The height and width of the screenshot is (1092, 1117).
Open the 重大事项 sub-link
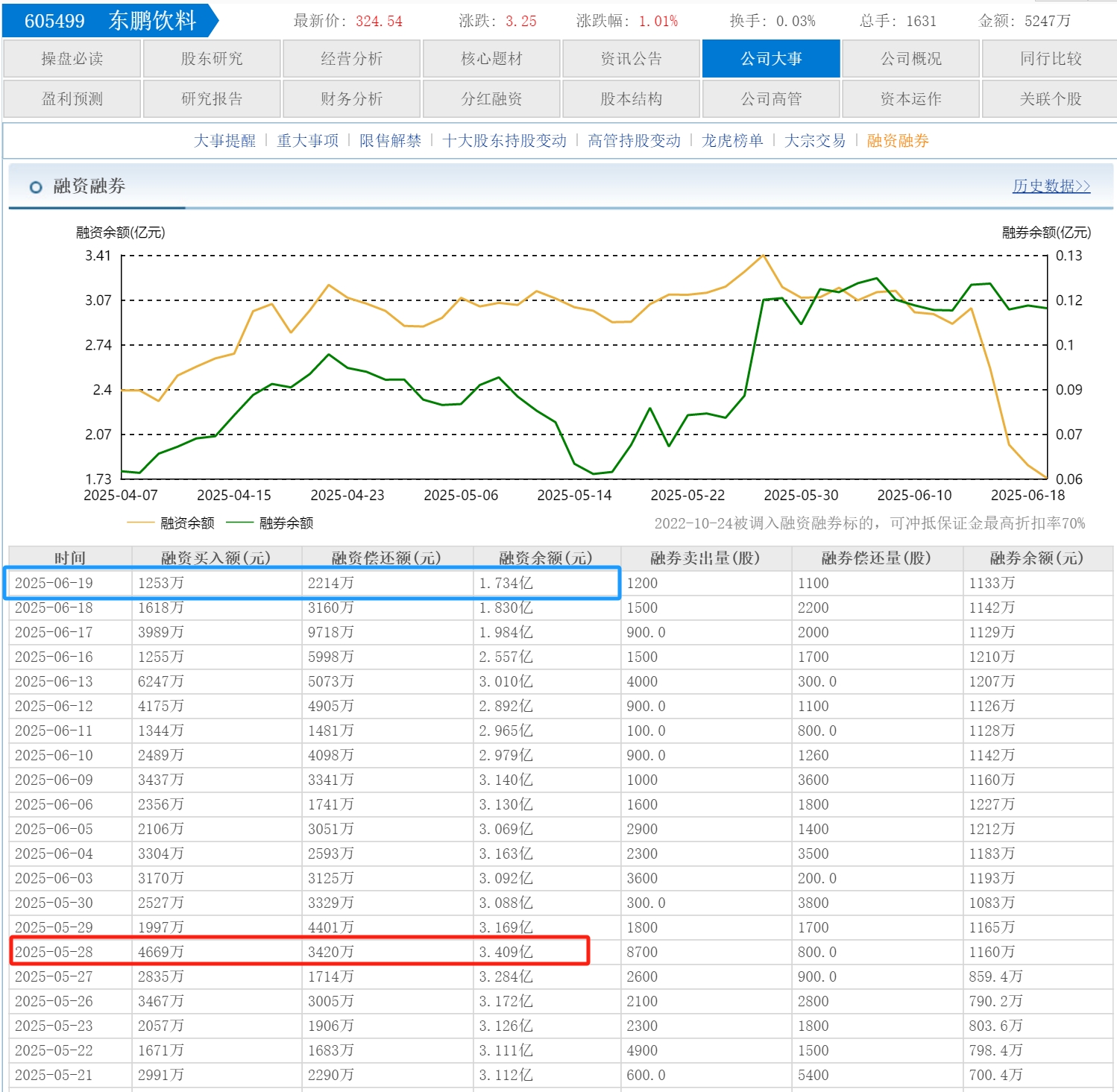[x=308, y=141]
